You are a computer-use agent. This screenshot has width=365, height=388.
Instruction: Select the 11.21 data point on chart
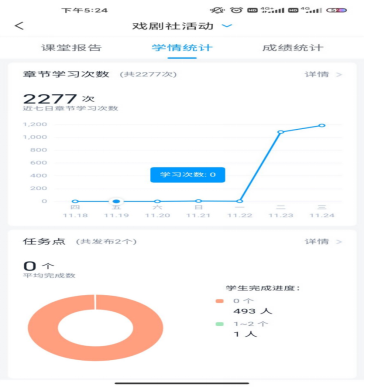(199, 201)
